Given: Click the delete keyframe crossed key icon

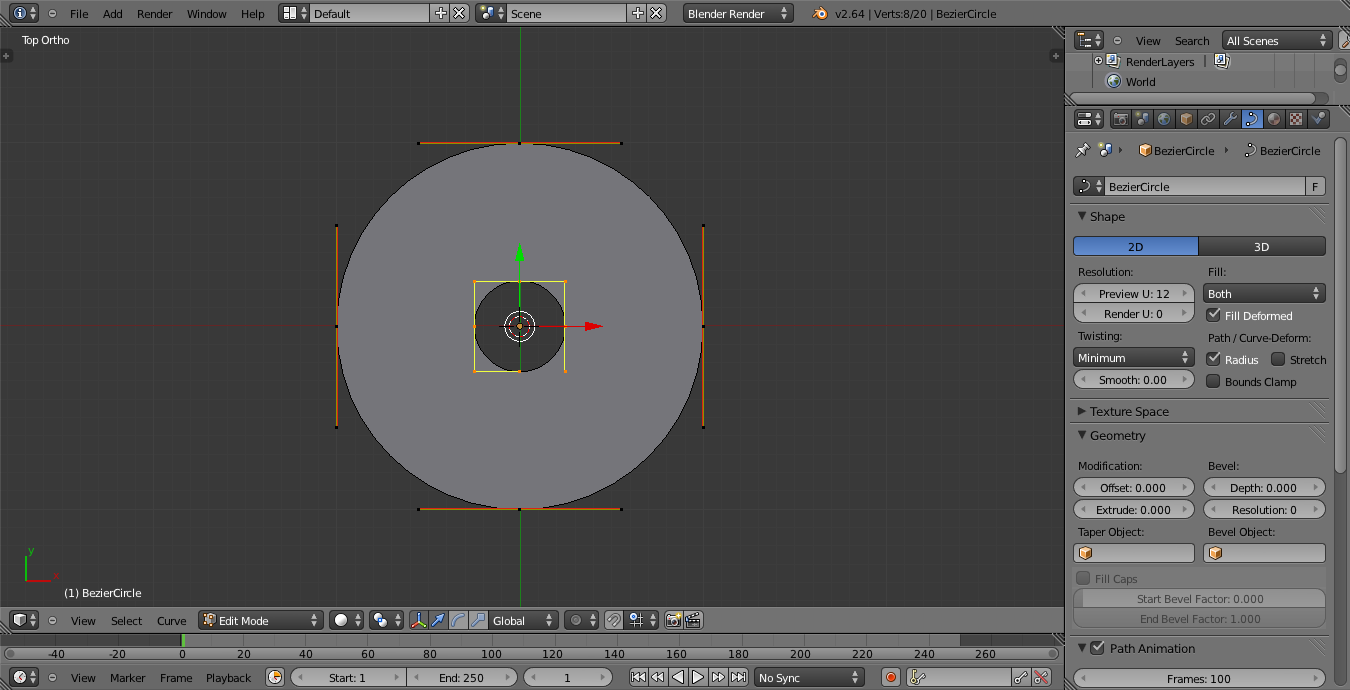Looking at the screenshot, I should point(1042,677).
